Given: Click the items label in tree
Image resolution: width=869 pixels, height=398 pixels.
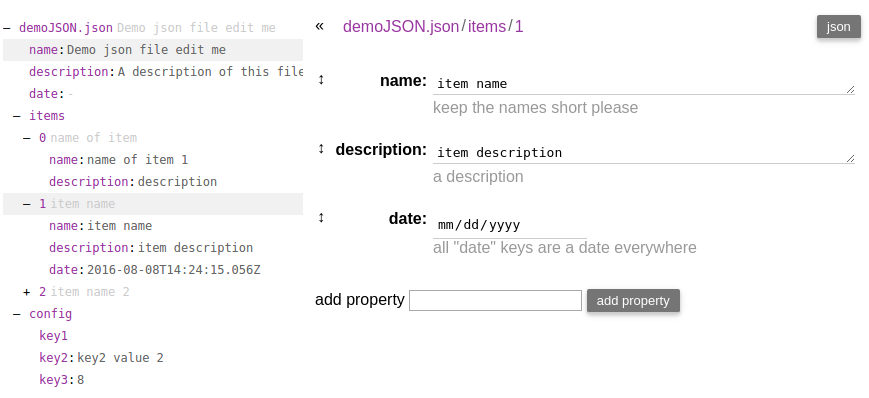Looking at the screenshot, I should 47,116.
